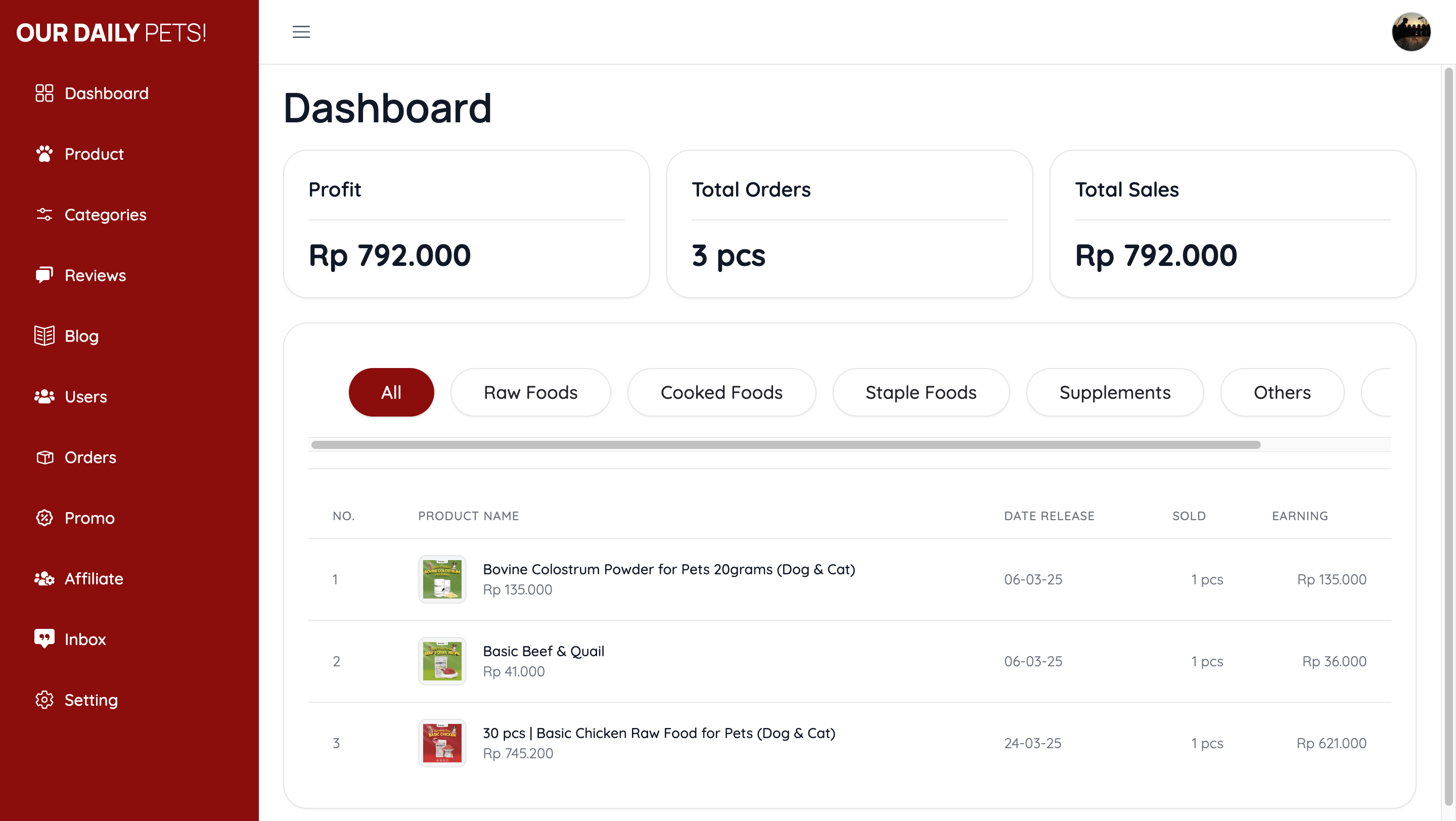Open the user profile avatar
Image resolution: width=1456 pixels, height=821 pixels.
(1411, 32)
